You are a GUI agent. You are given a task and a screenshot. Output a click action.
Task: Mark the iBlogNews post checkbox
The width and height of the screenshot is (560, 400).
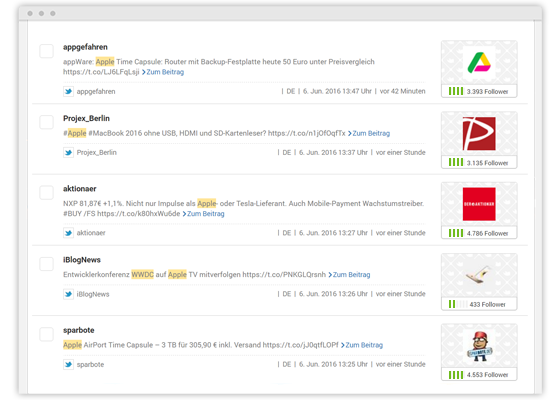[x=46, y=264]
